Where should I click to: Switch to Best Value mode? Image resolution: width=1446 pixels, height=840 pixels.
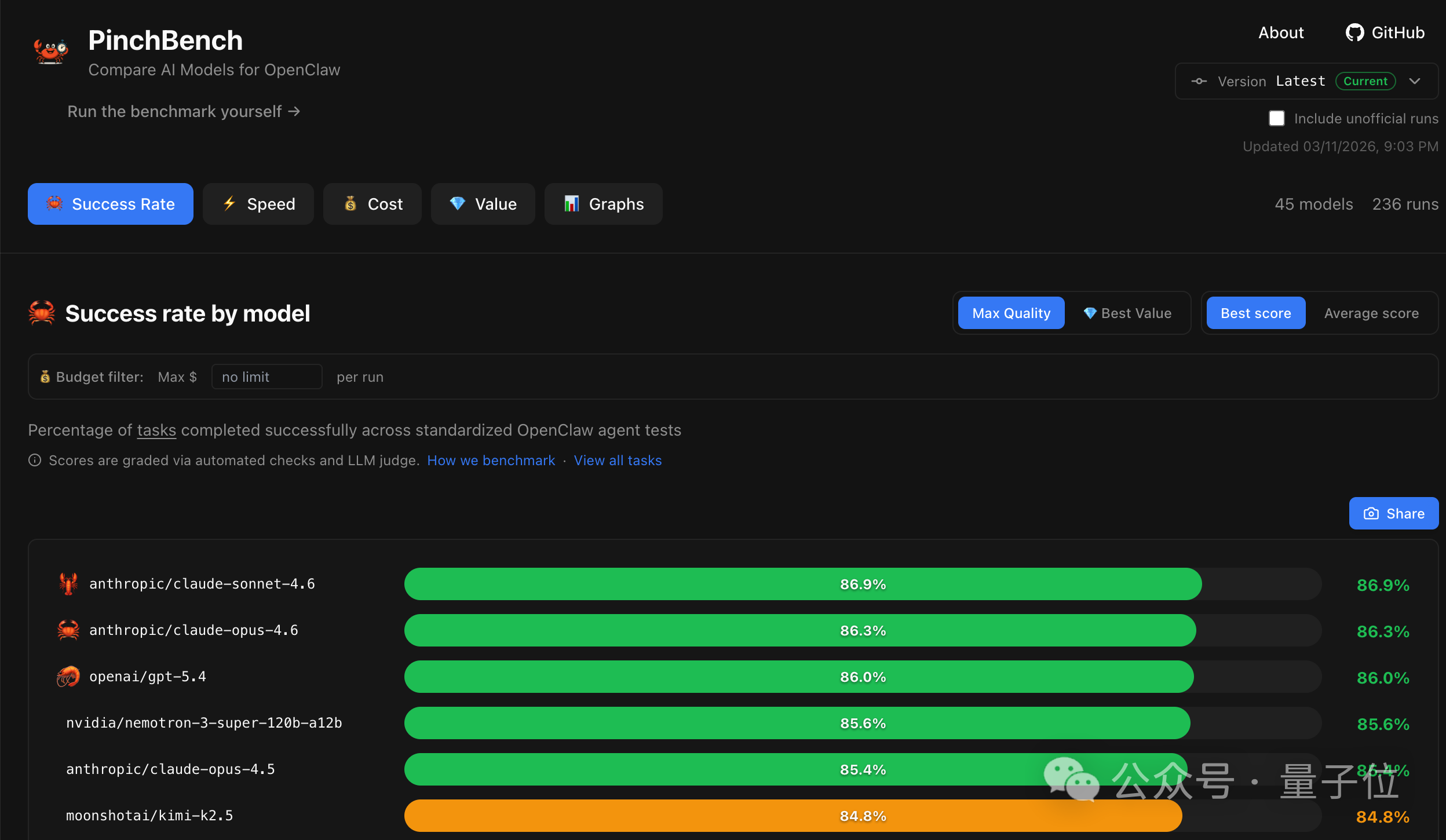coord(1127,313)
